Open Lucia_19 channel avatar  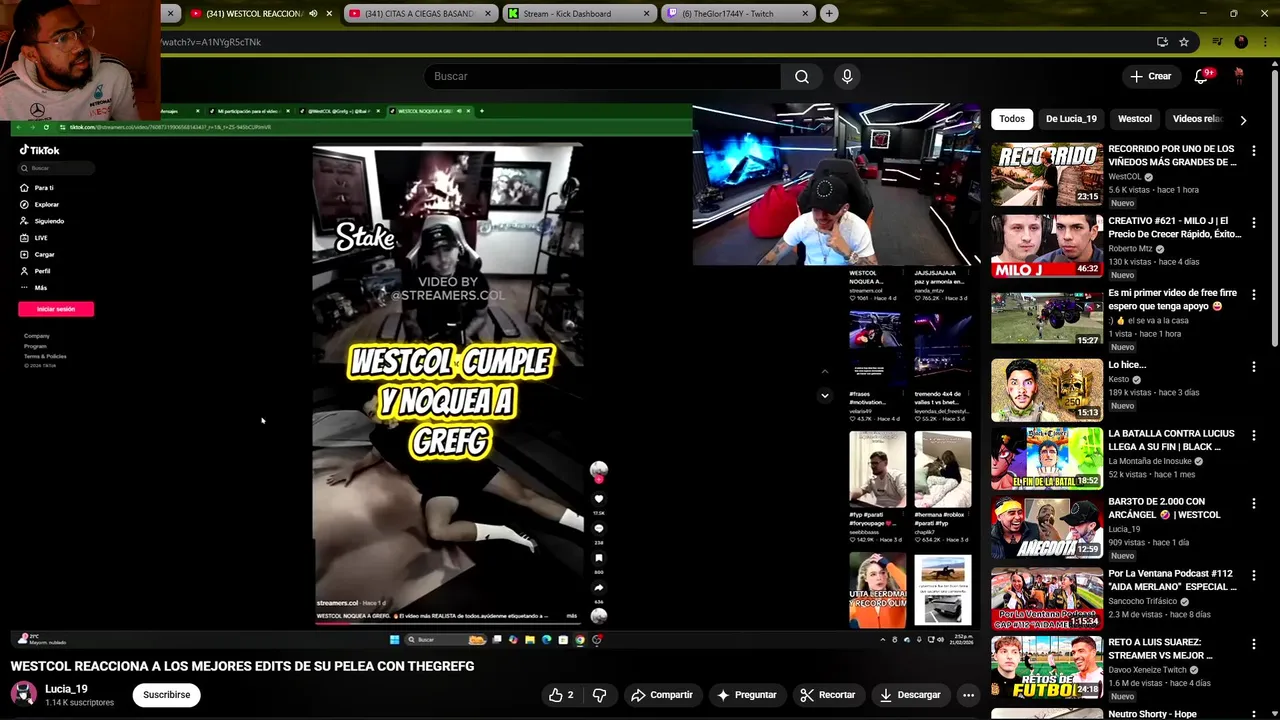click(24, 694)
